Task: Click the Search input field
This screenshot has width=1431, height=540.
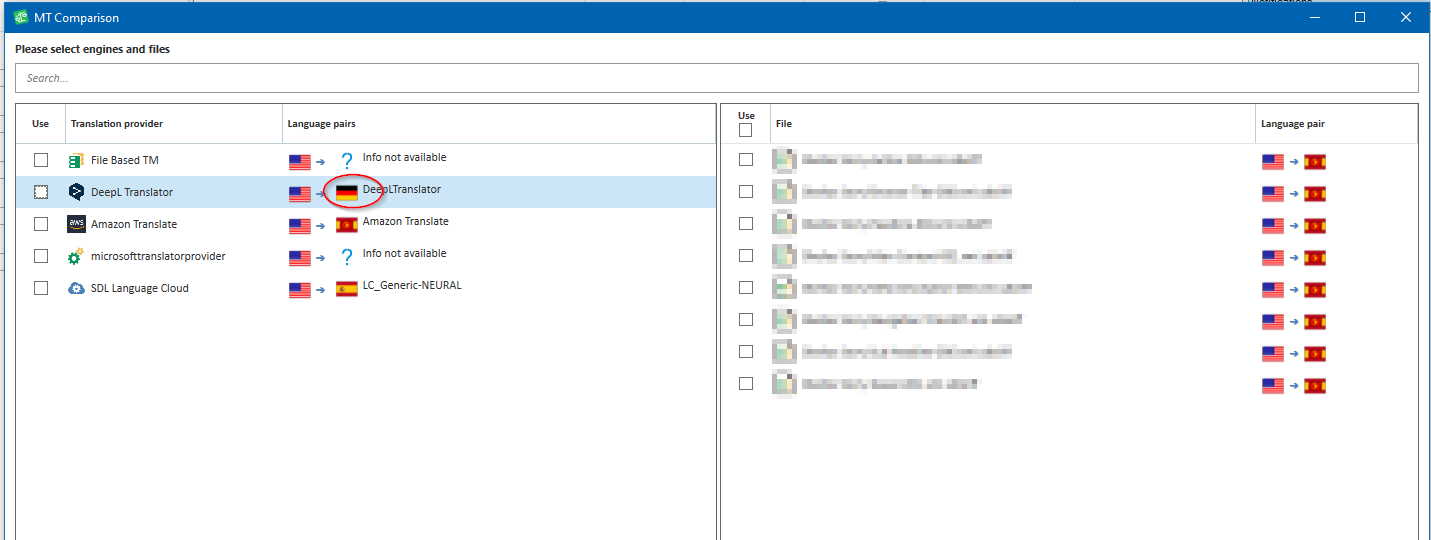Action: tap(716, 78)
